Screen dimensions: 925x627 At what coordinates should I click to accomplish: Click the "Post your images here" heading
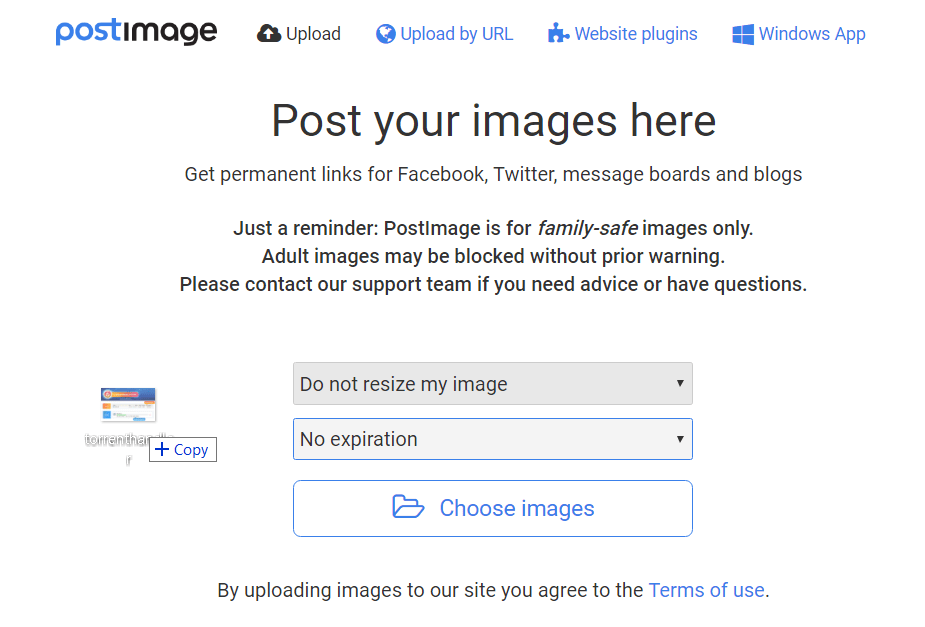(x=493, y=121)
